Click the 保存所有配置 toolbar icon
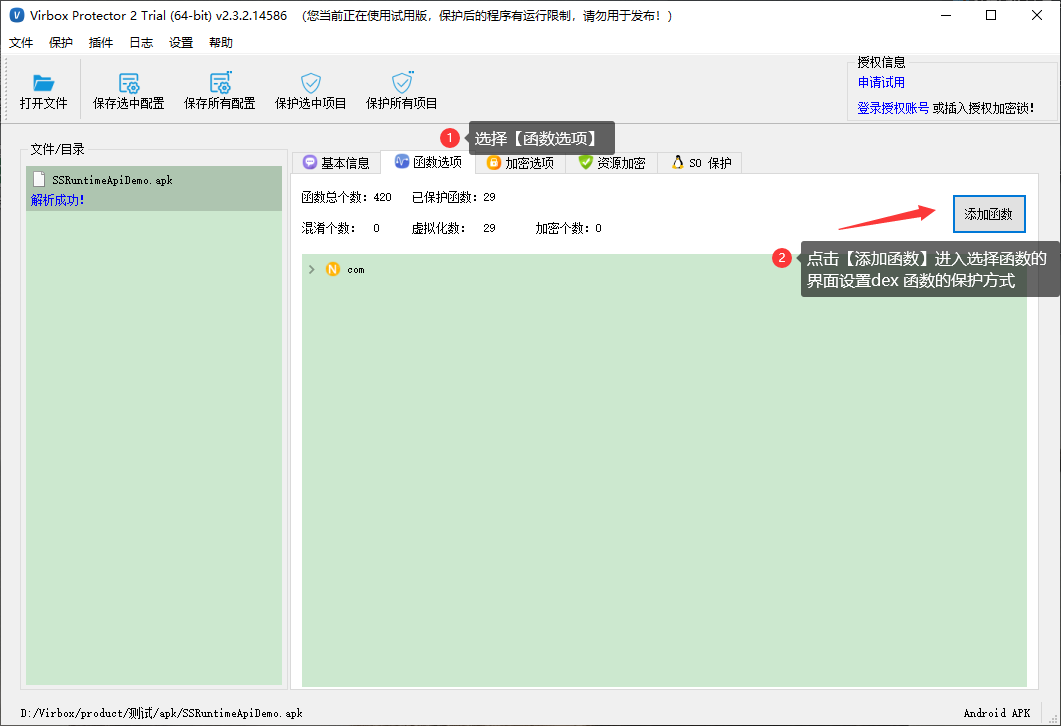 click(x=220, y=83)
